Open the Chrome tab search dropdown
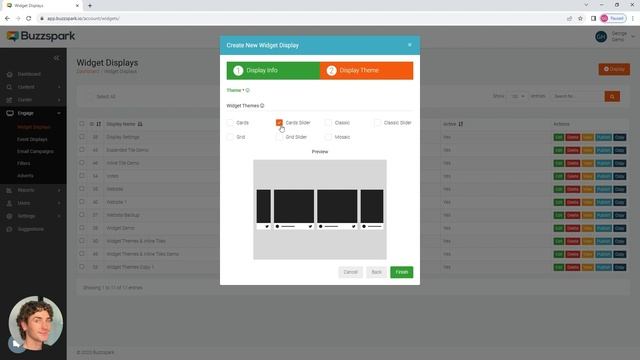The height and width of the screenshot is (360, 640). click(x=586, y=5)
